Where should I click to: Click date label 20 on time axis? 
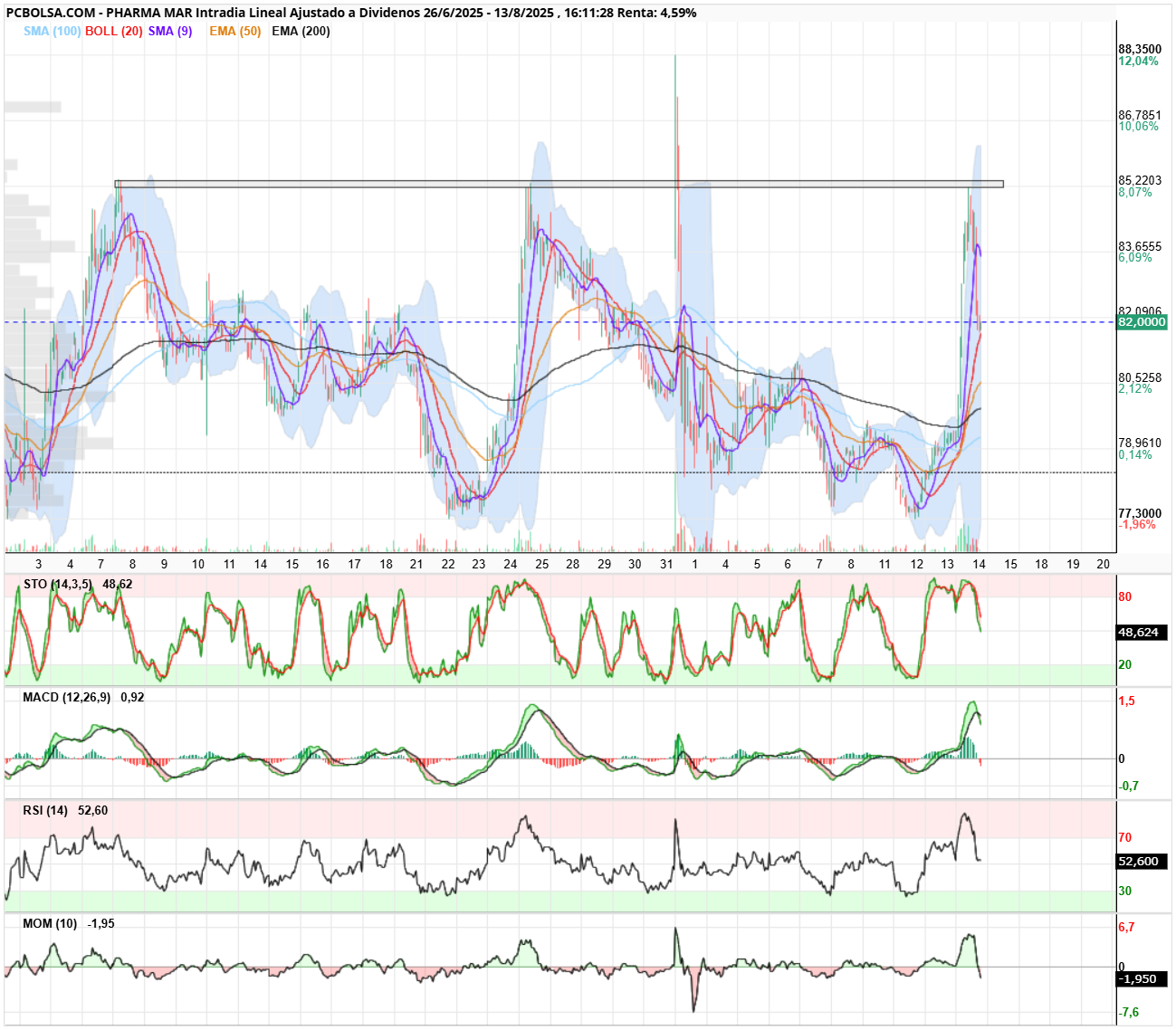point(1104,564)
